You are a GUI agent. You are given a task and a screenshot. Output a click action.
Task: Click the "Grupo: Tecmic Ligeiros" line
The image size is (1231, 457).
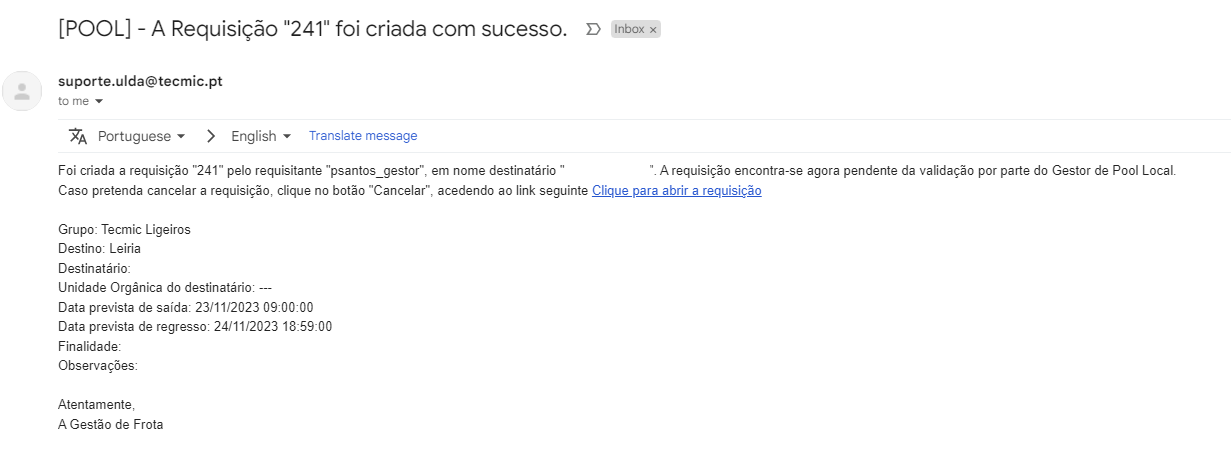tap(124, 230)
